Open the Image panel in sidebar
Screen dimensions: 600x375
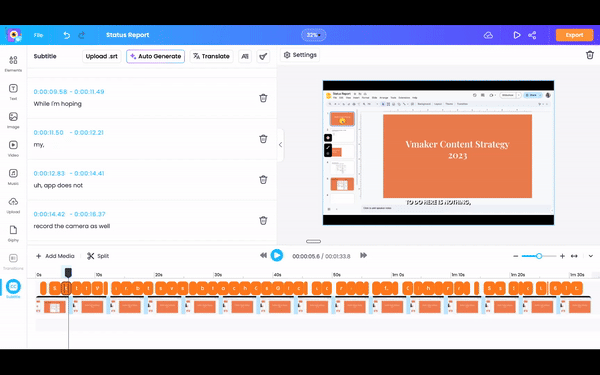(13, 120)
